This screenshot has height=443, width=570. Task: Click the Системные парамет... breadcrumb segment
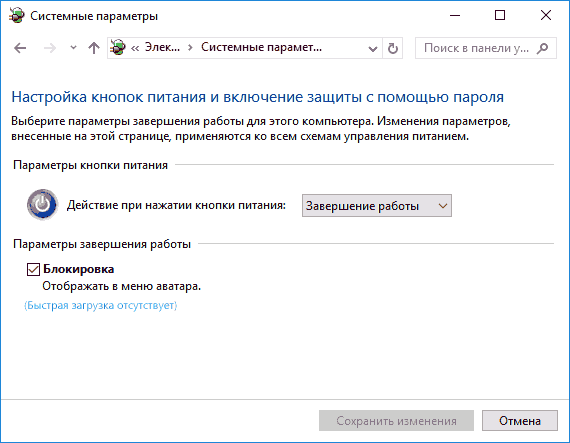[261, 47]
